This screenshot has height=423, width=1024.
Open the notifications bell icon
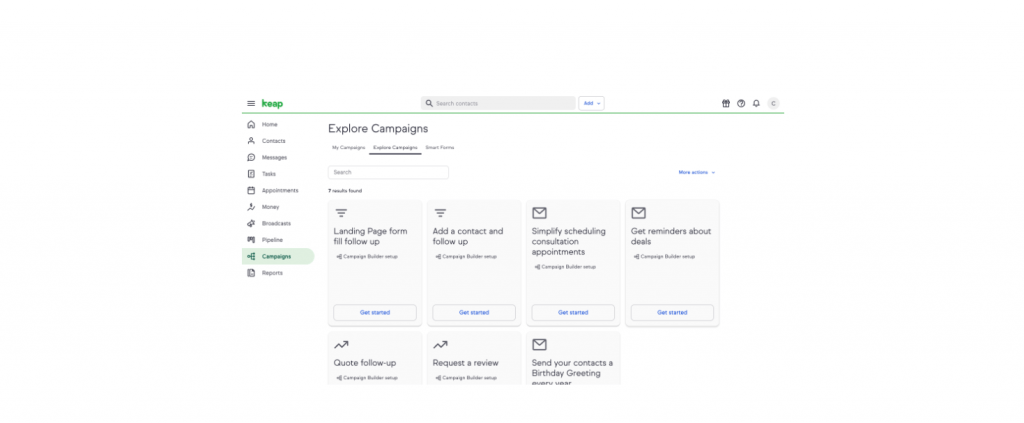[756, 103]
